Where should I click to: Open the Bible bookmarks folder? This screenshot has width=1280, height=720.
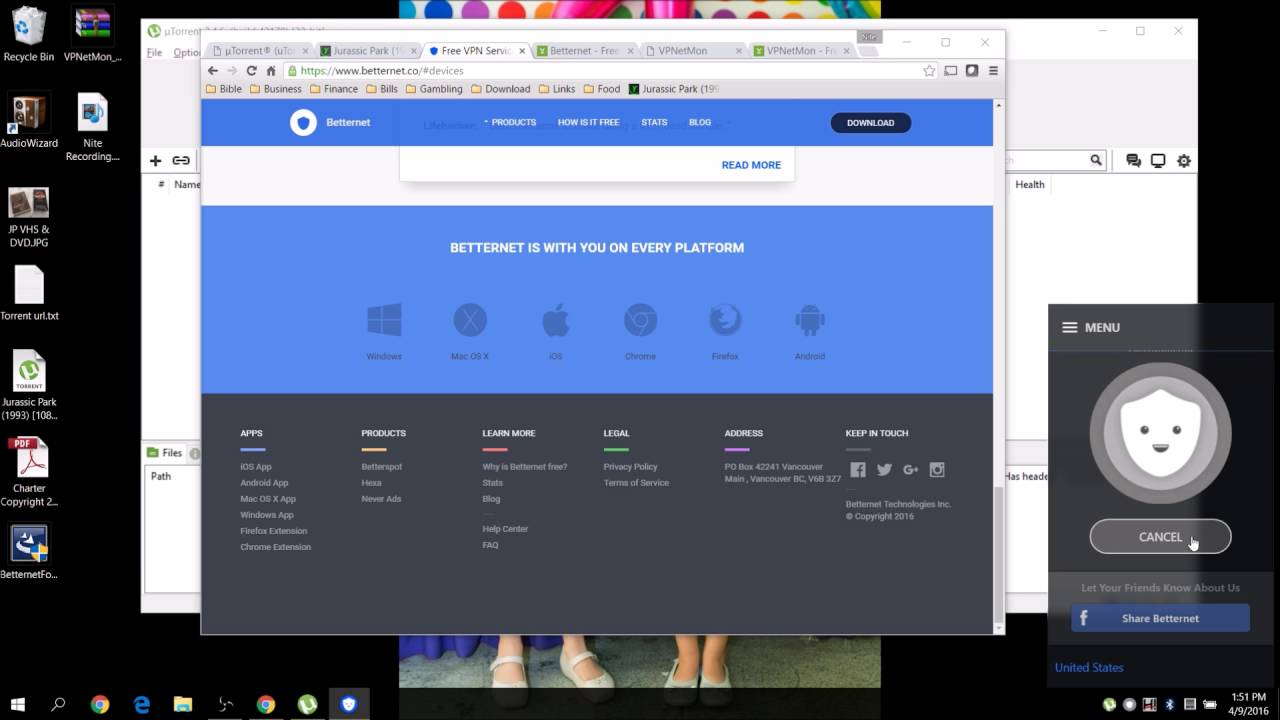[x=224, y=89]
